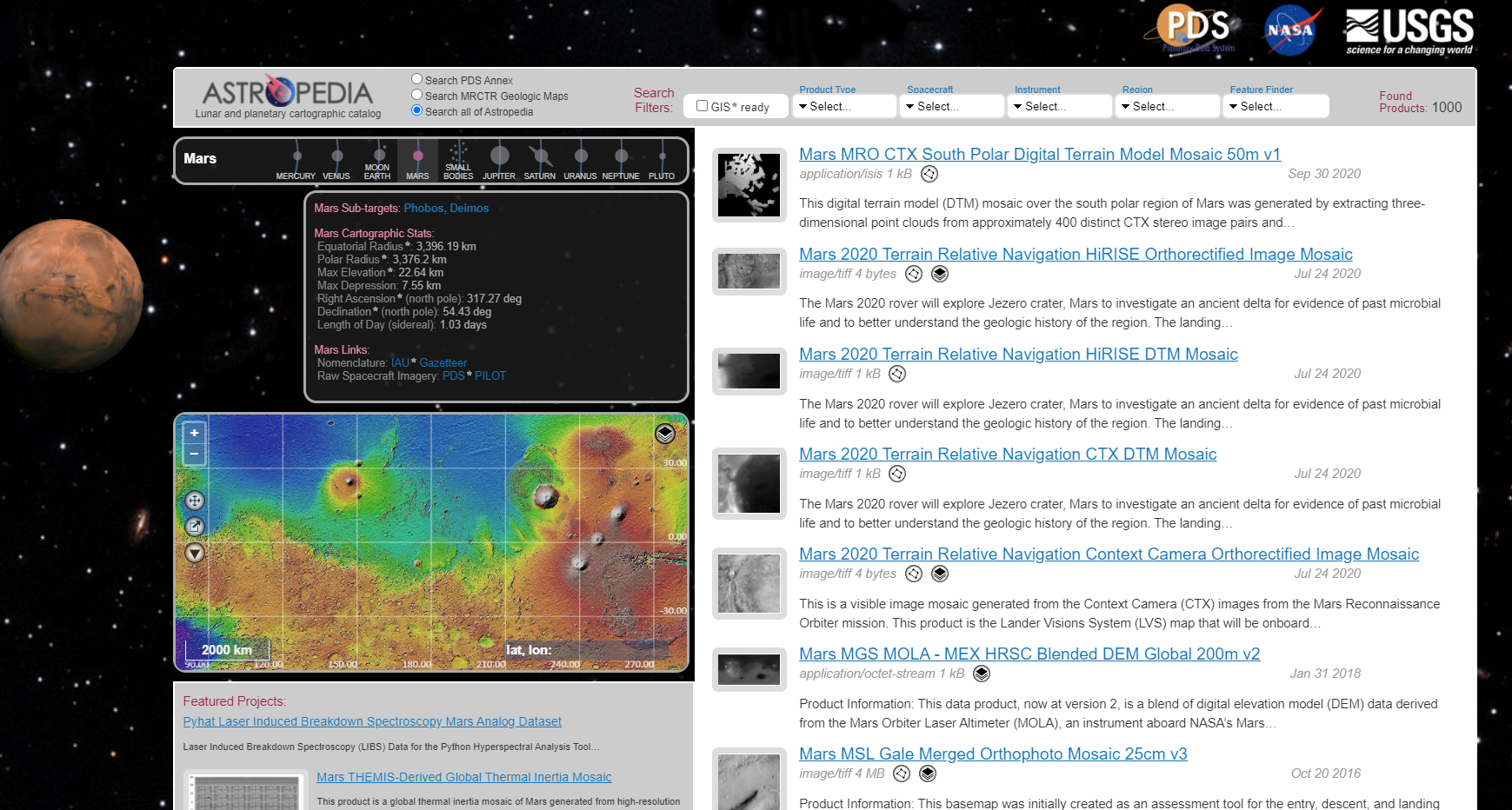Choose Search MRCTR Geologic Maps option
The image size is (1512, 810).
pos(417,95)
